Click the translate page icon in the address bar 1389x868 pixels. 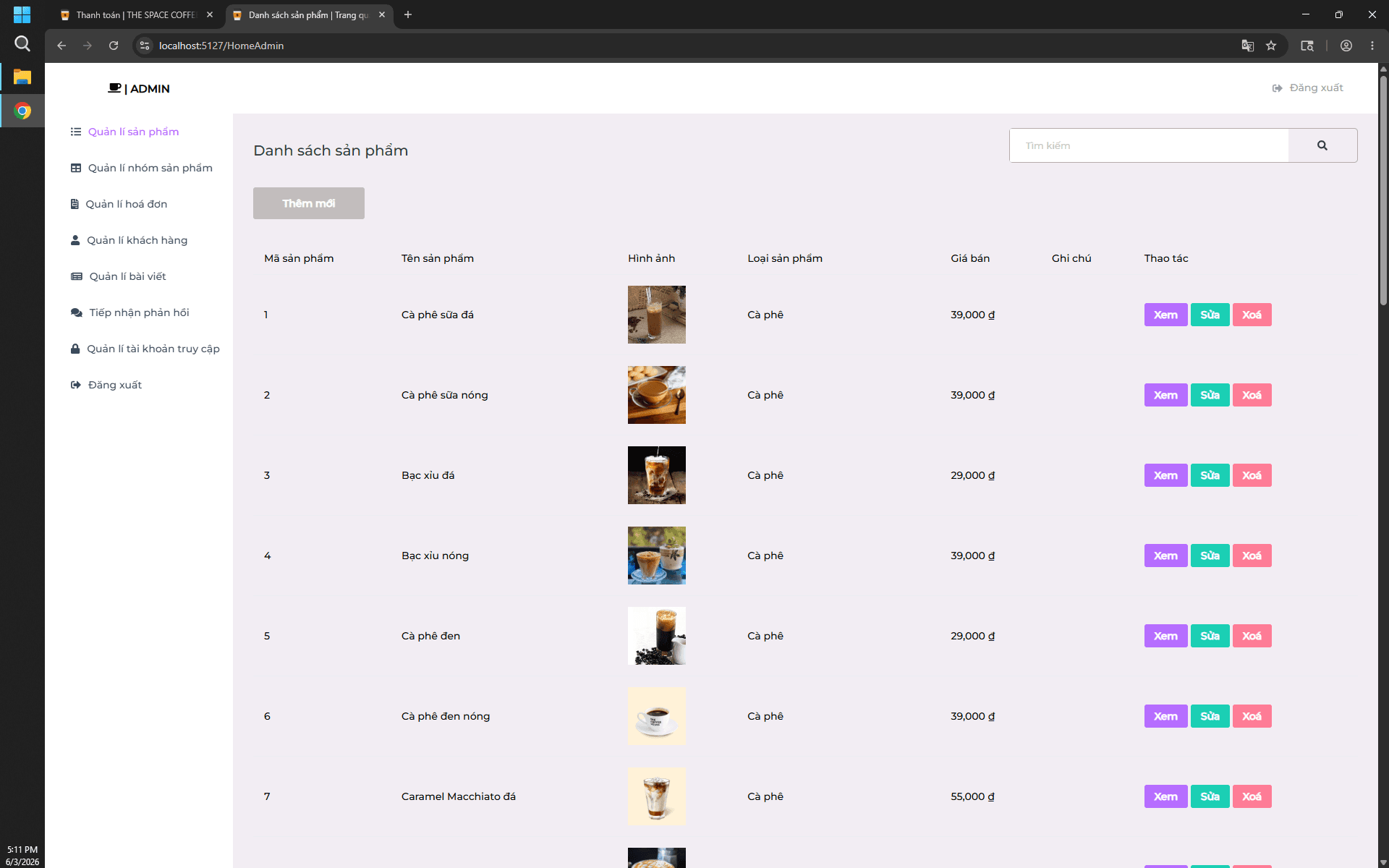1248,46
